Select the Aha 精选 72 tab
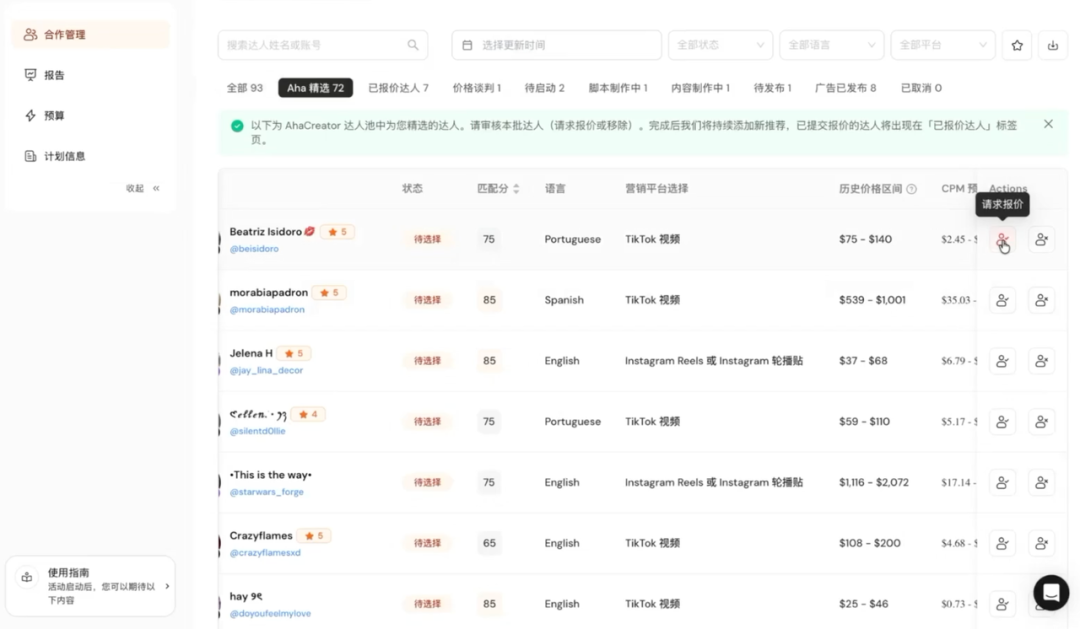 pyautogui.click(x=315, y=88)
